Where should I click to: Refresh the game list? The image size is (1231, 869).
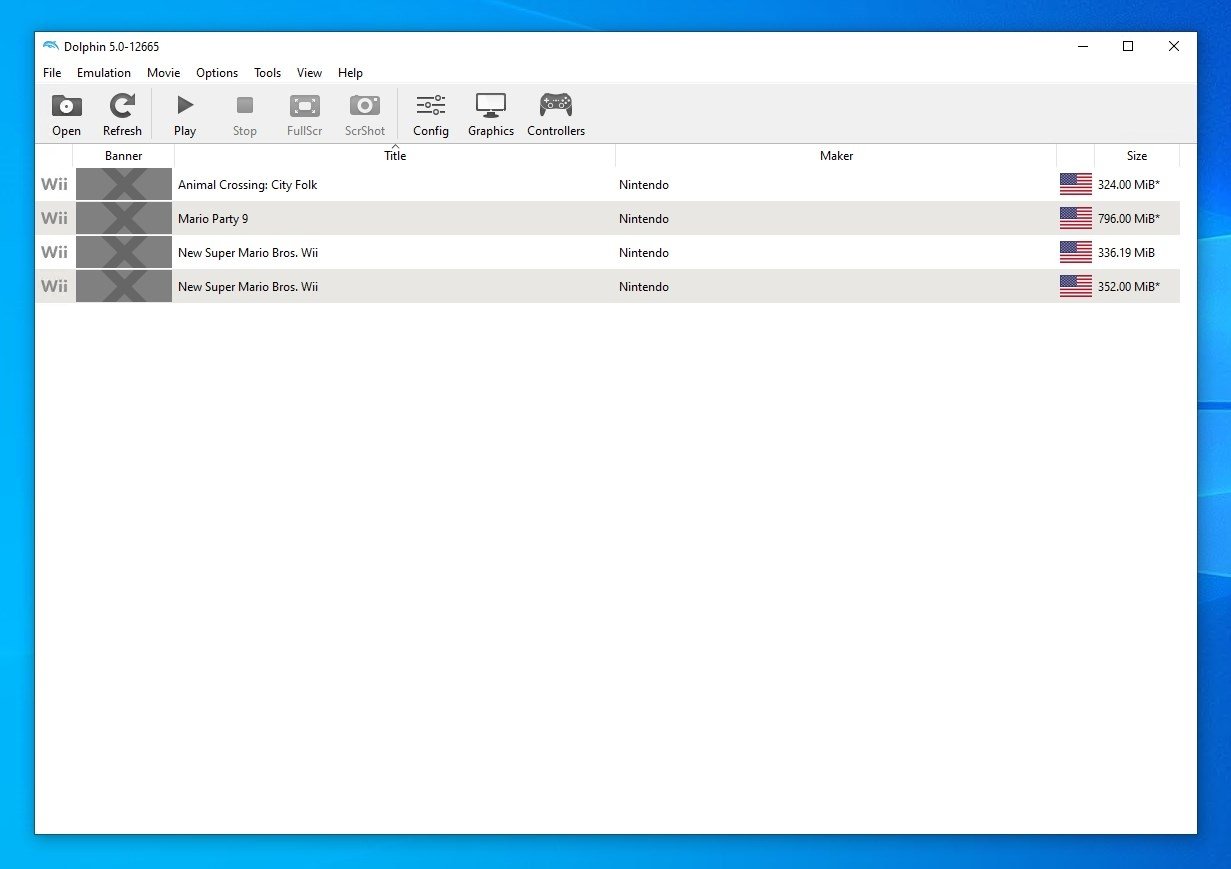click(x=122, y=115)
